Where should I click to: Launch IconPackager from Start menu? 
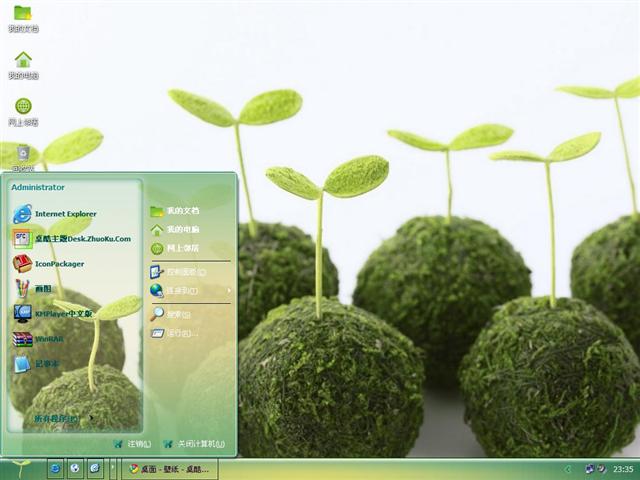click(x=49, y=264)
